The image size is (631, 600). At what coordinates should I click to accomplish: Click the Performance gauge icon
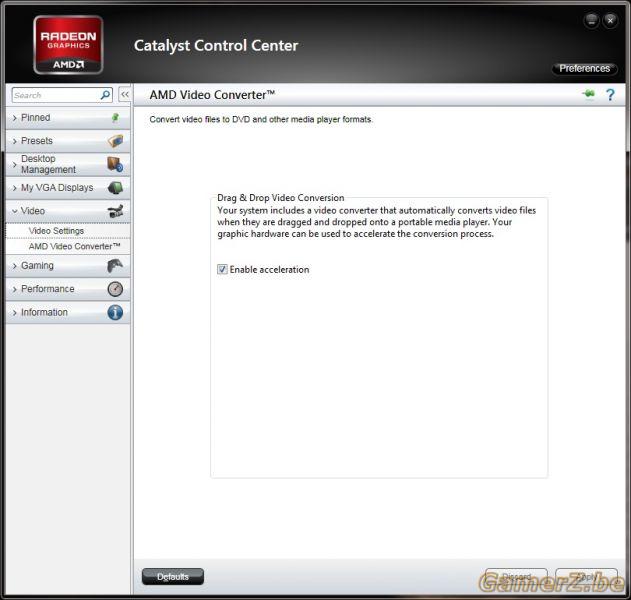point(115,289)
